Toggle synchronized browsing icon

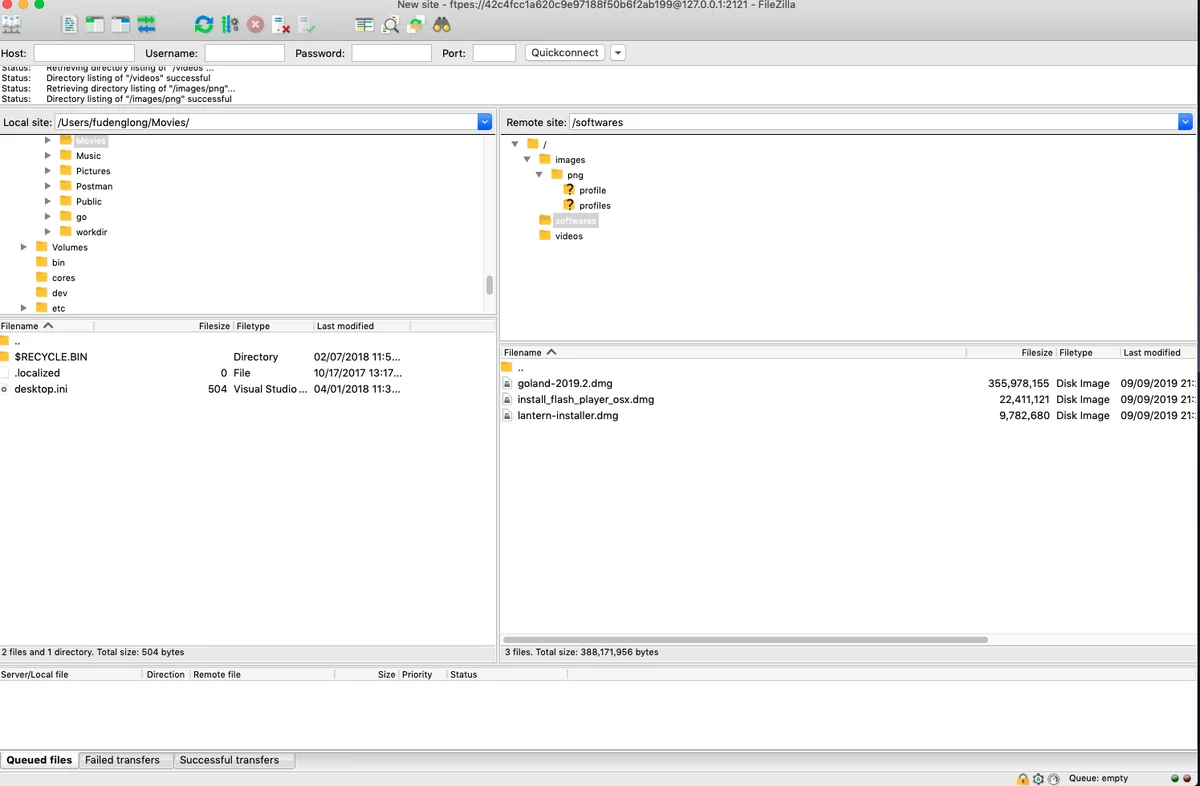coord(416,24)
